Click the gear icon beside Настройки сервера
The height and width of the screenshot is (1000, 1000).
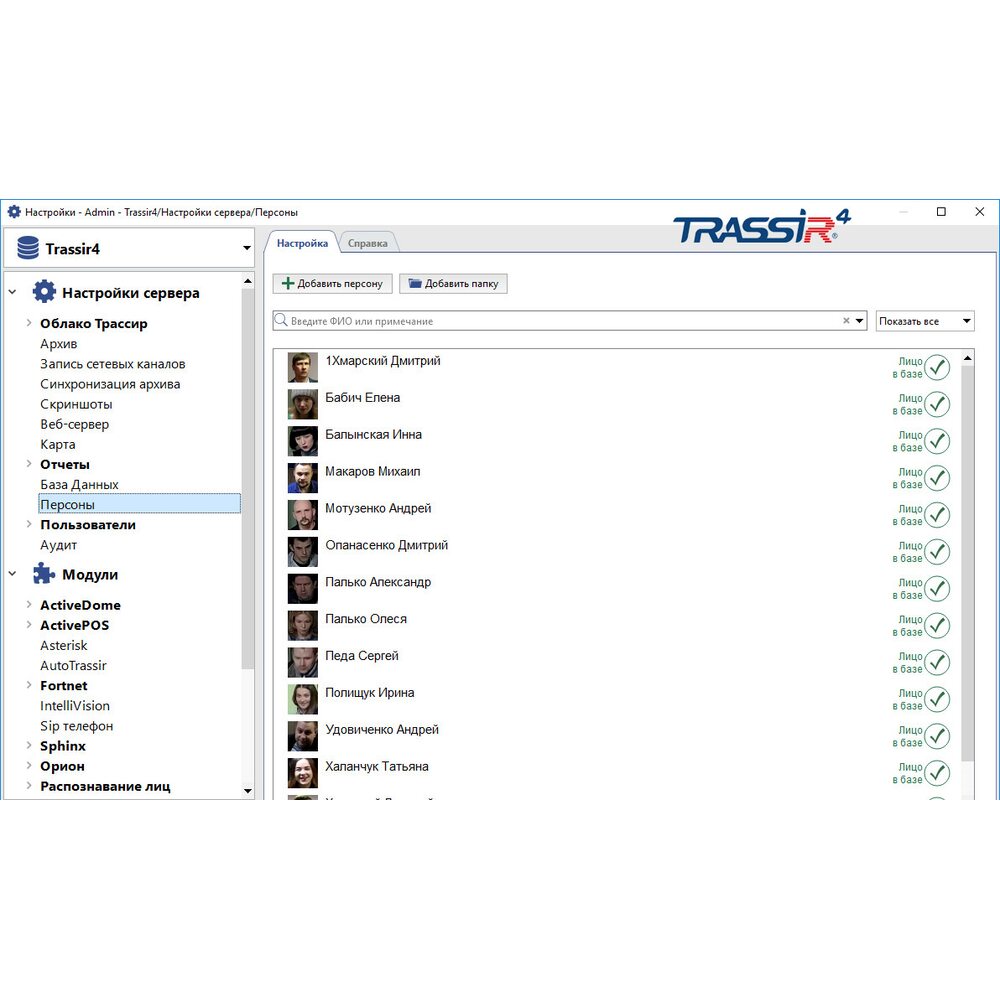pos(44,292)
